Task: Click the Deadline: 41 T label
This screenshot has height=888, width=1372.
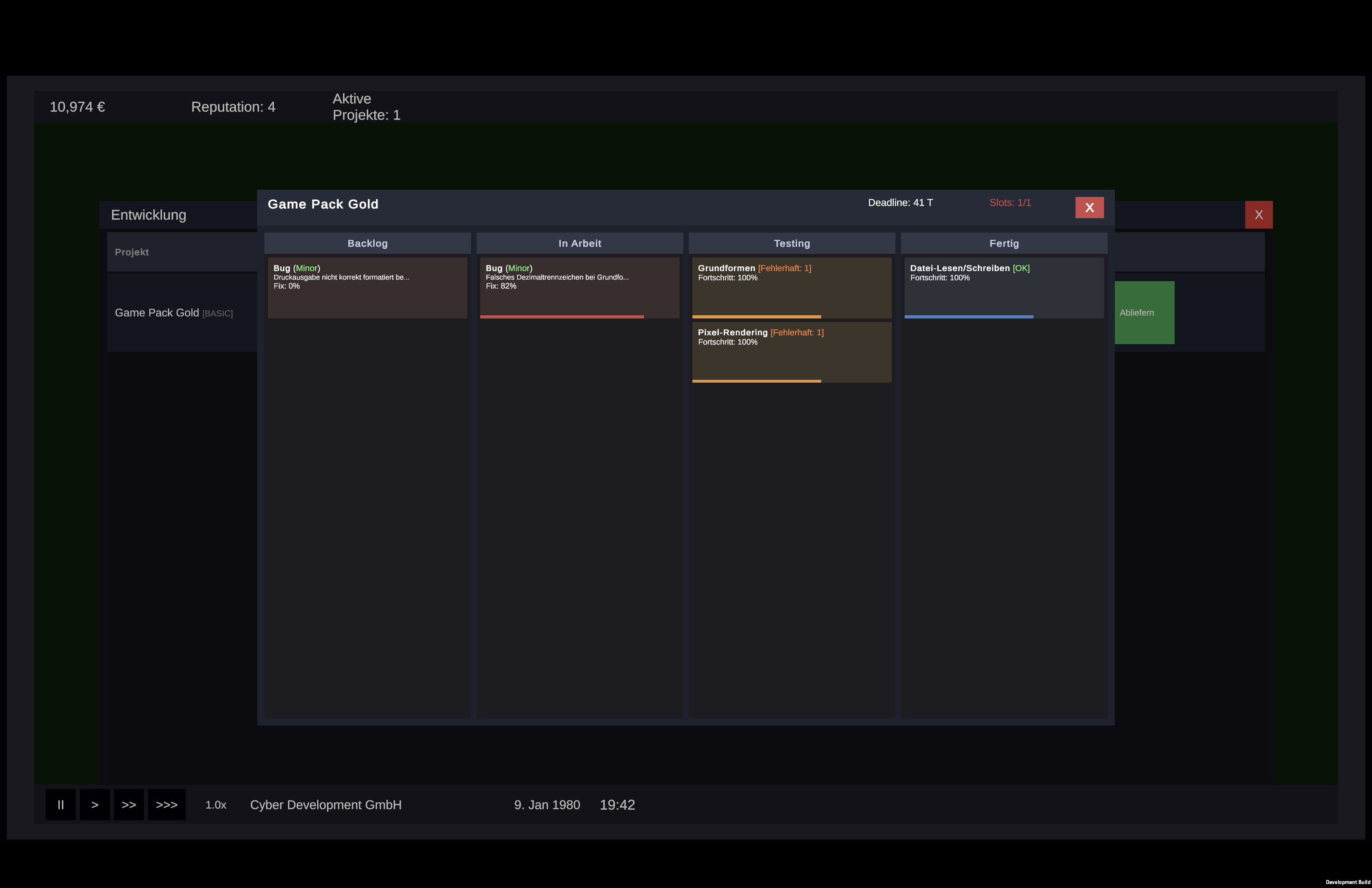Action: click(901, 202)
